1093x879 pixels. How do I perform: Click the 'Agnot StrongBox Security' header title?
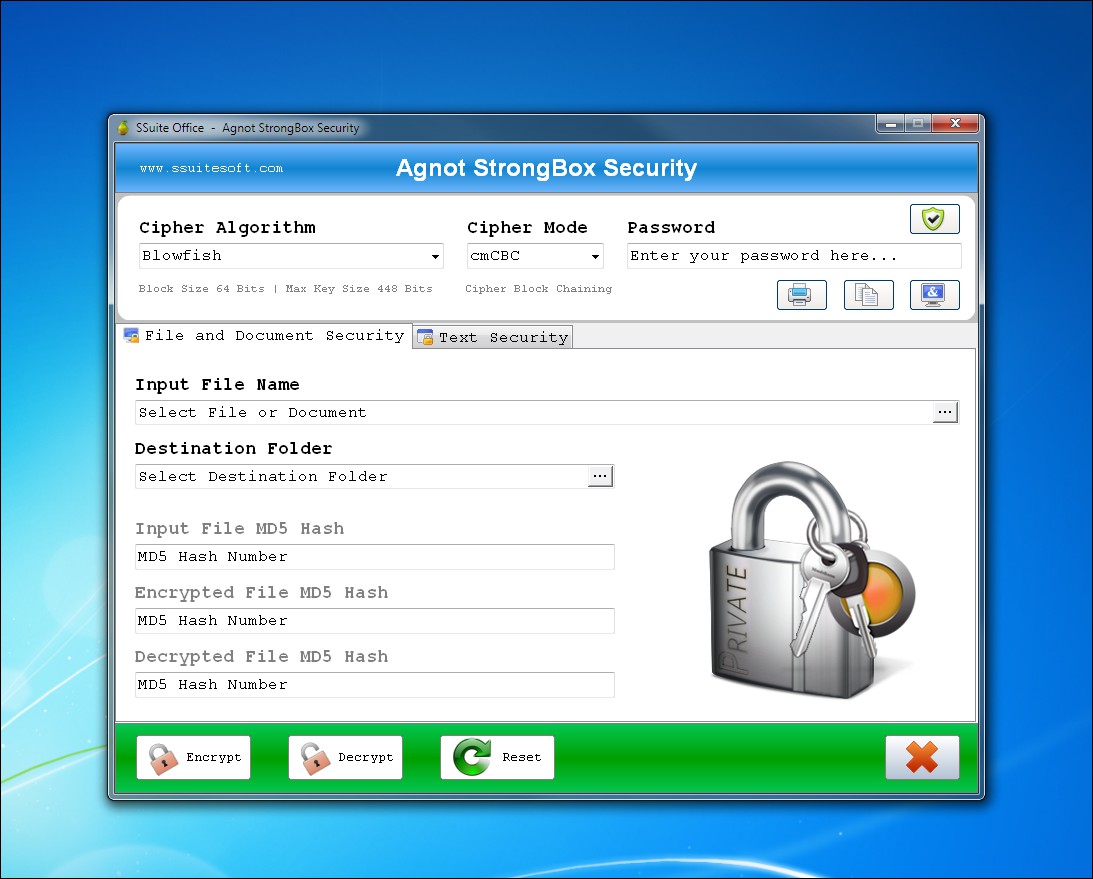coord(546,168)
